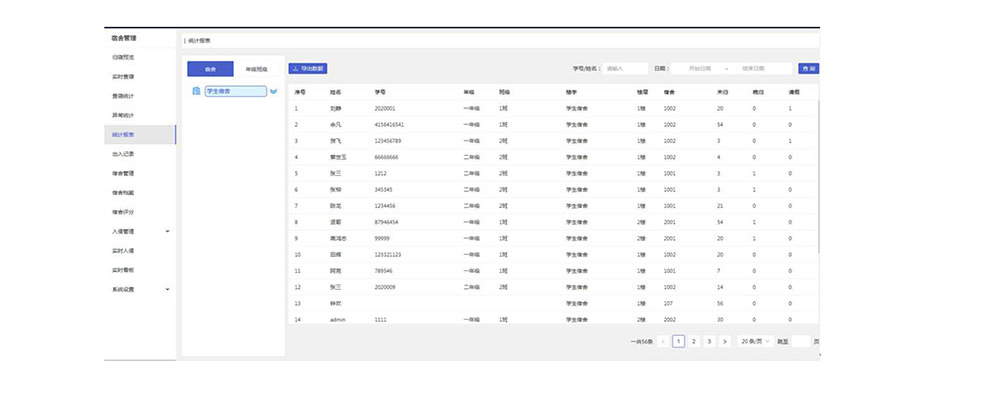
Task: Switch to the 年级班级 tab
Action: click(256, 69)
